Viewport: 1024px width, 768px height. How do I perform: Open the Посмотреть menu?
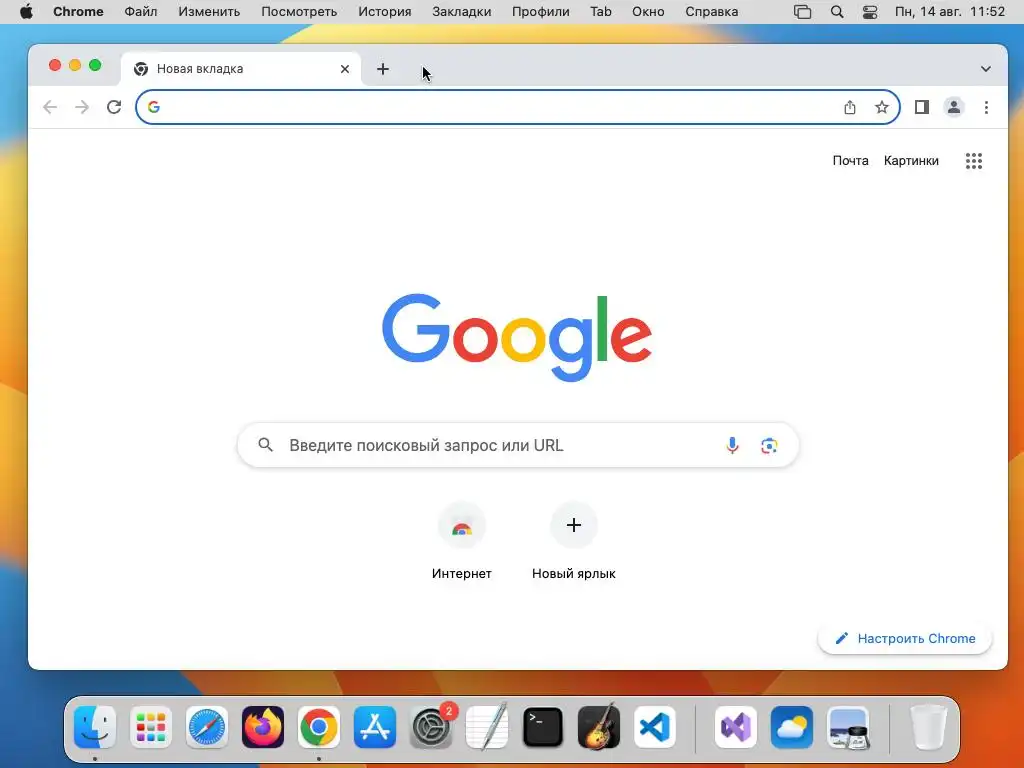click(x=299, y=12)
